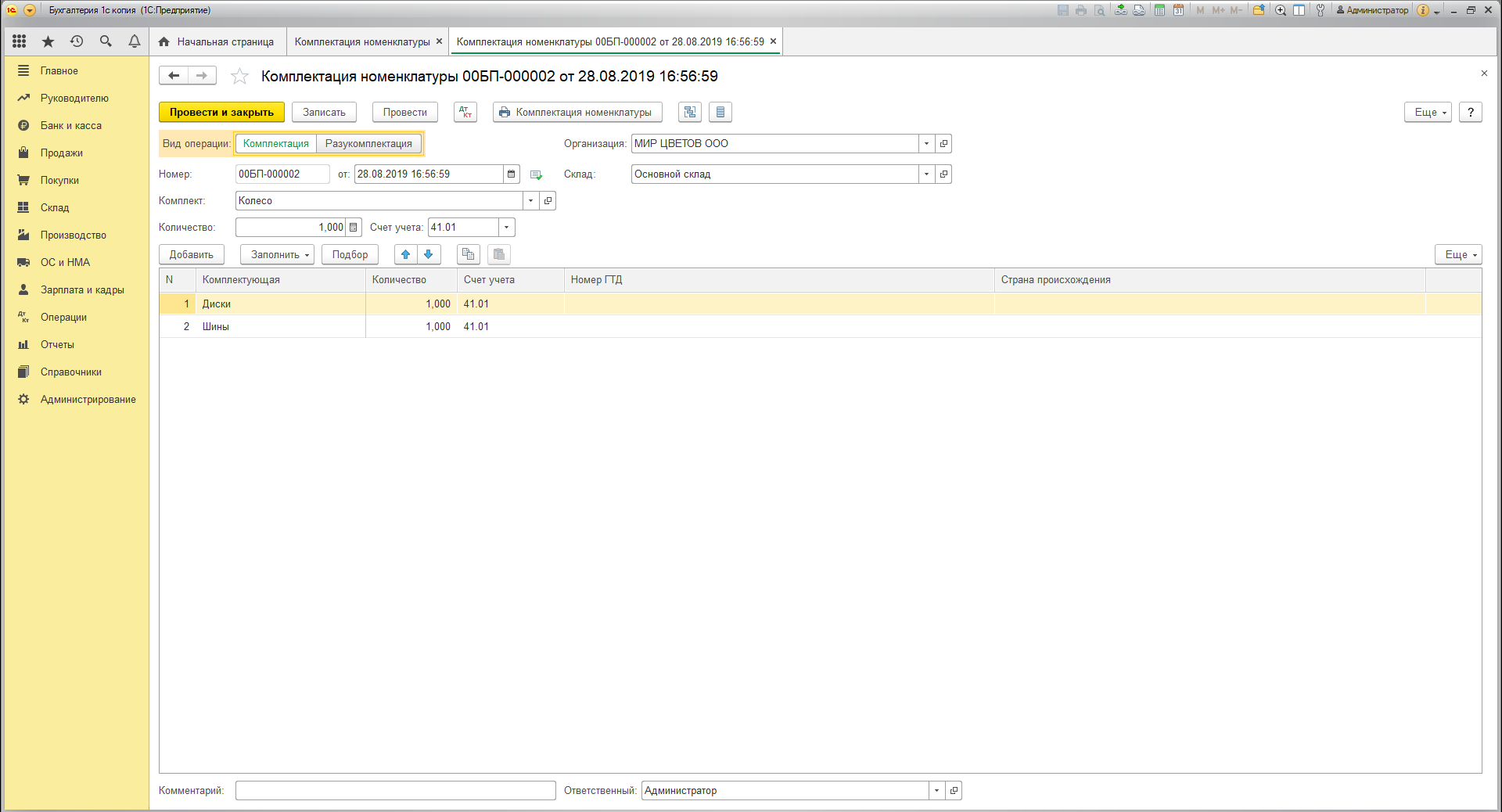The width and height of the screenshot is (1502, 812).
Task: Switch operation type to Разукомплектация
Action: (368, 144)
